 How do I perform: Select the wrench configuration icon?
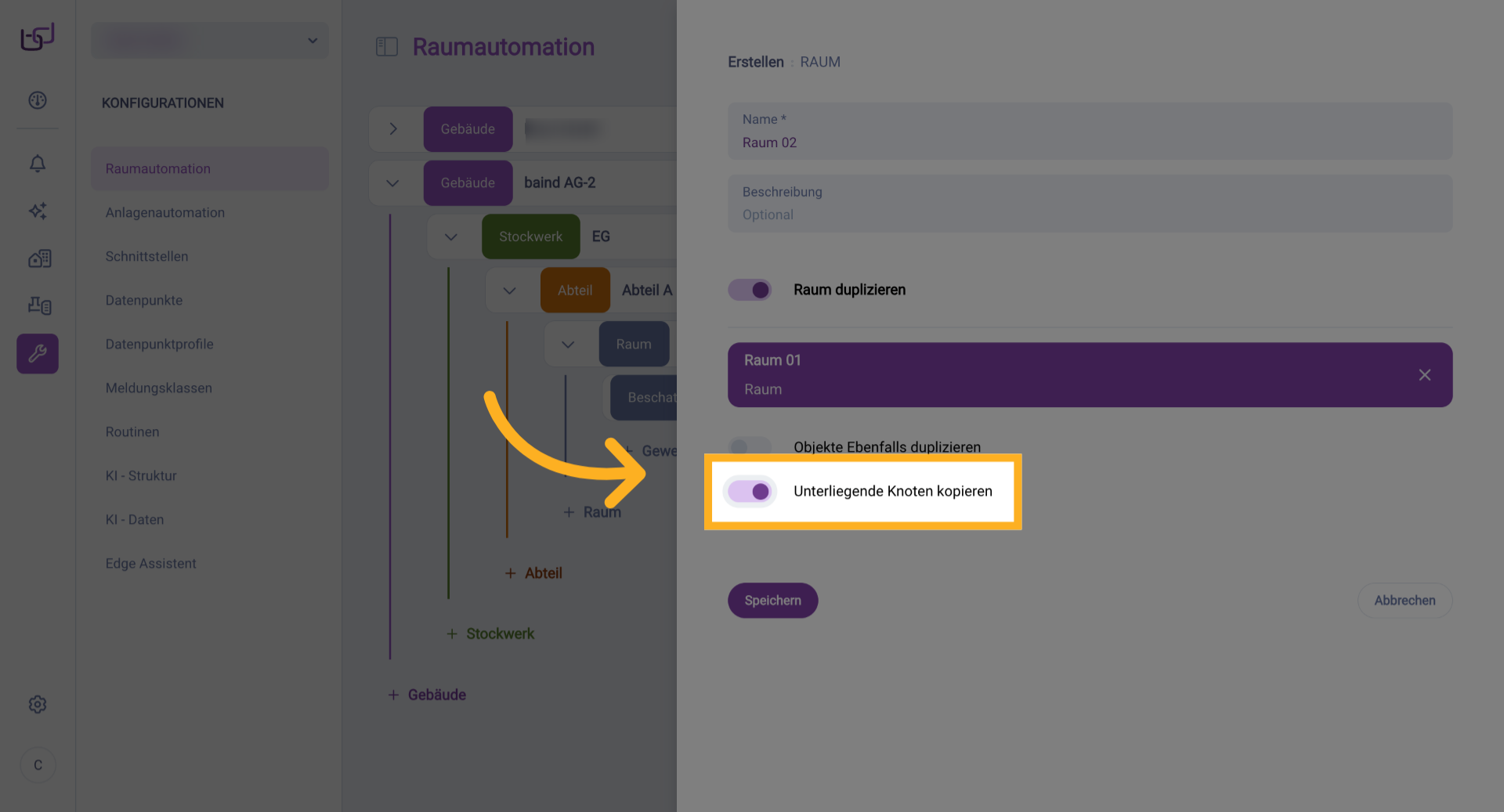click(38, 354)
